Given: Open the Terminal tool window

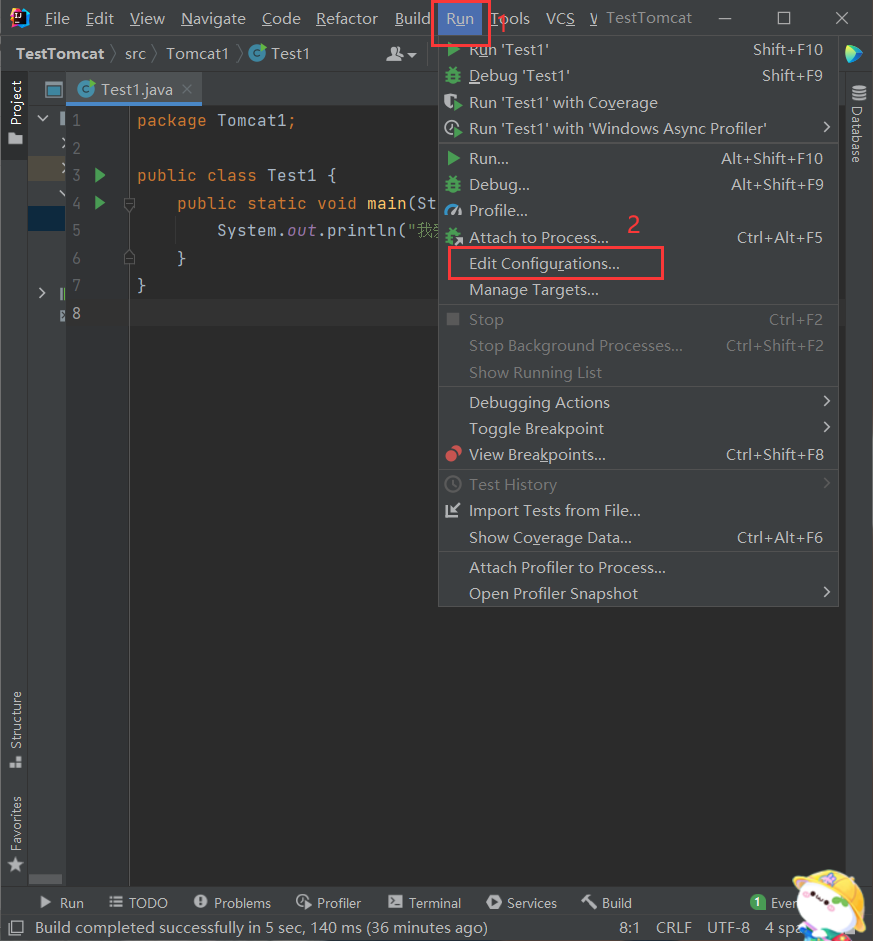Looking at the screenshot, I should click(424, 902).
